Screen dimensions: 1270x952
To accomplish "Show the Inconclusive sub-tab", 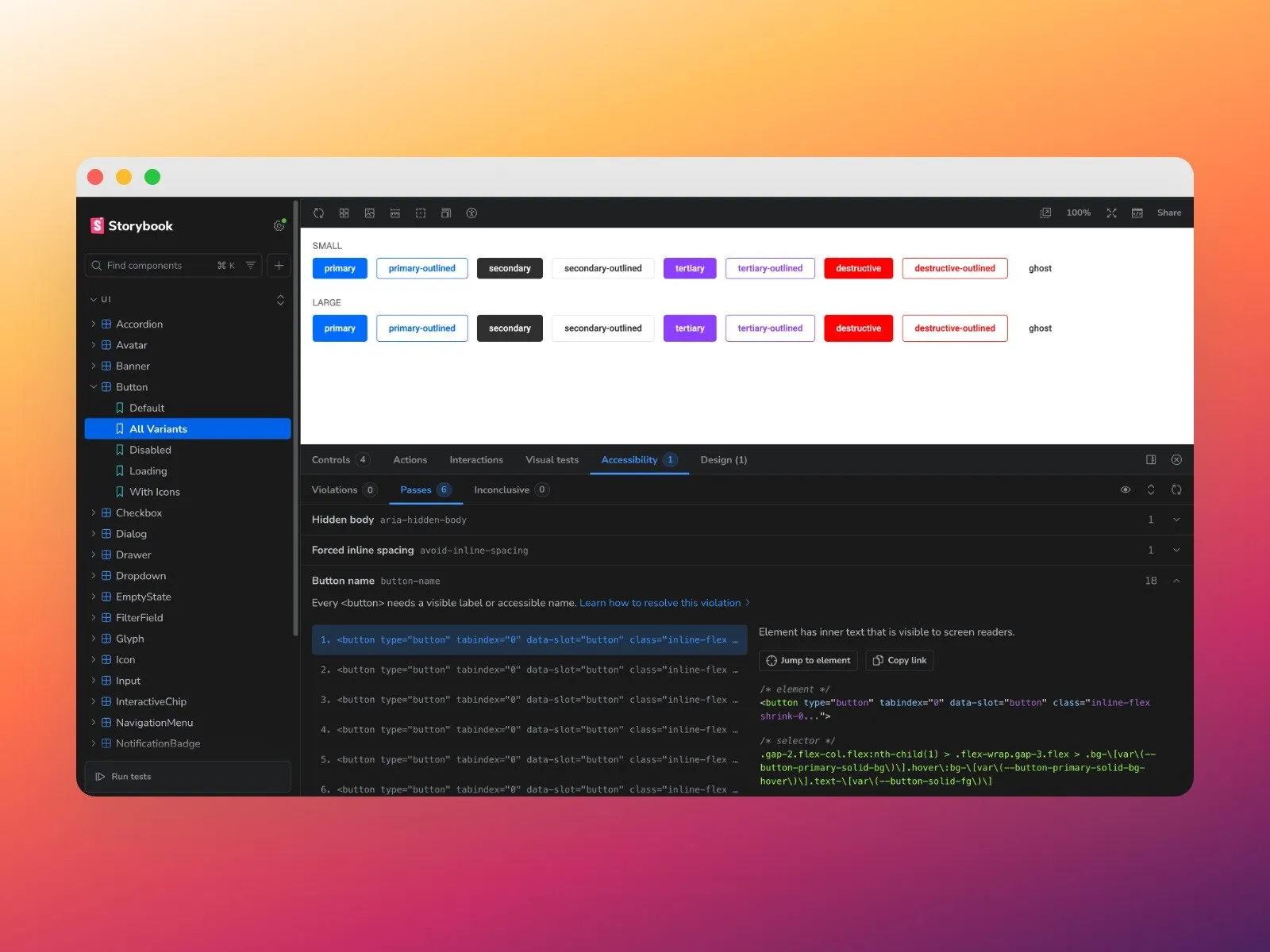I will click(511, 489).
